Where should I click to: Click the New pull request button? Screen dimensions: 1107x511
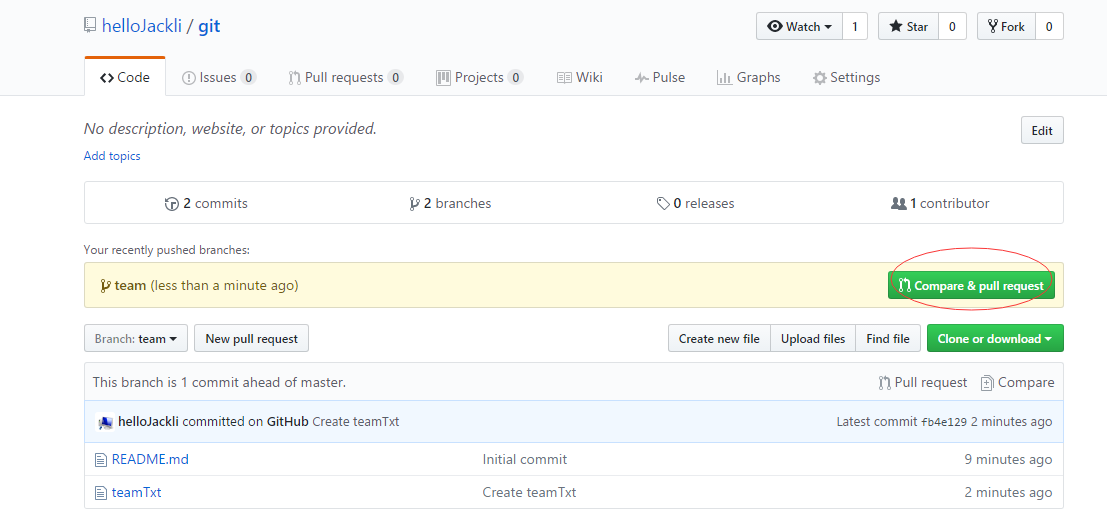pos(251,339)
